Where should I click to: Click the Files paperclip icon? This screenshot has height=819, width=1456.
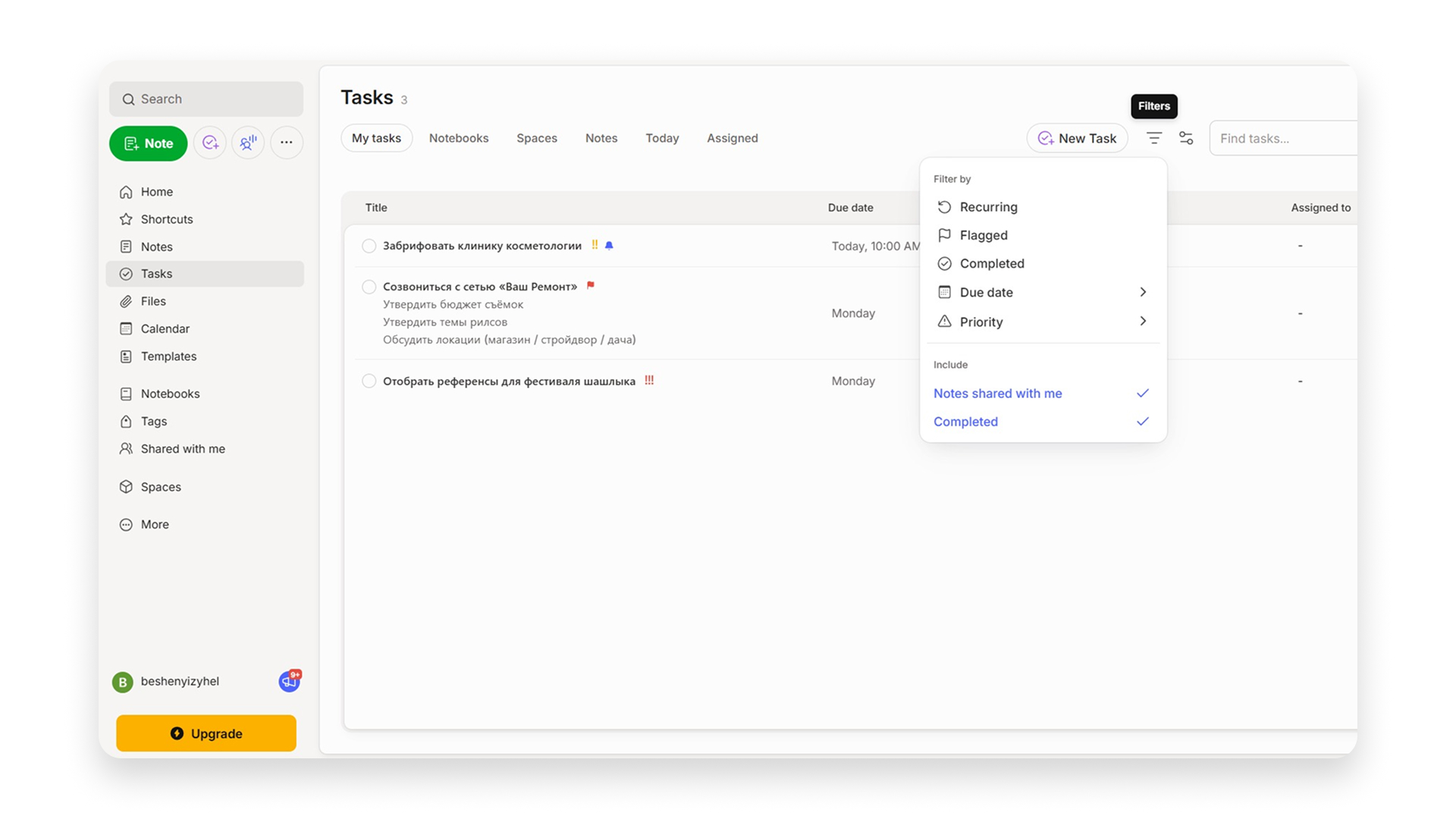pos(126,301)
